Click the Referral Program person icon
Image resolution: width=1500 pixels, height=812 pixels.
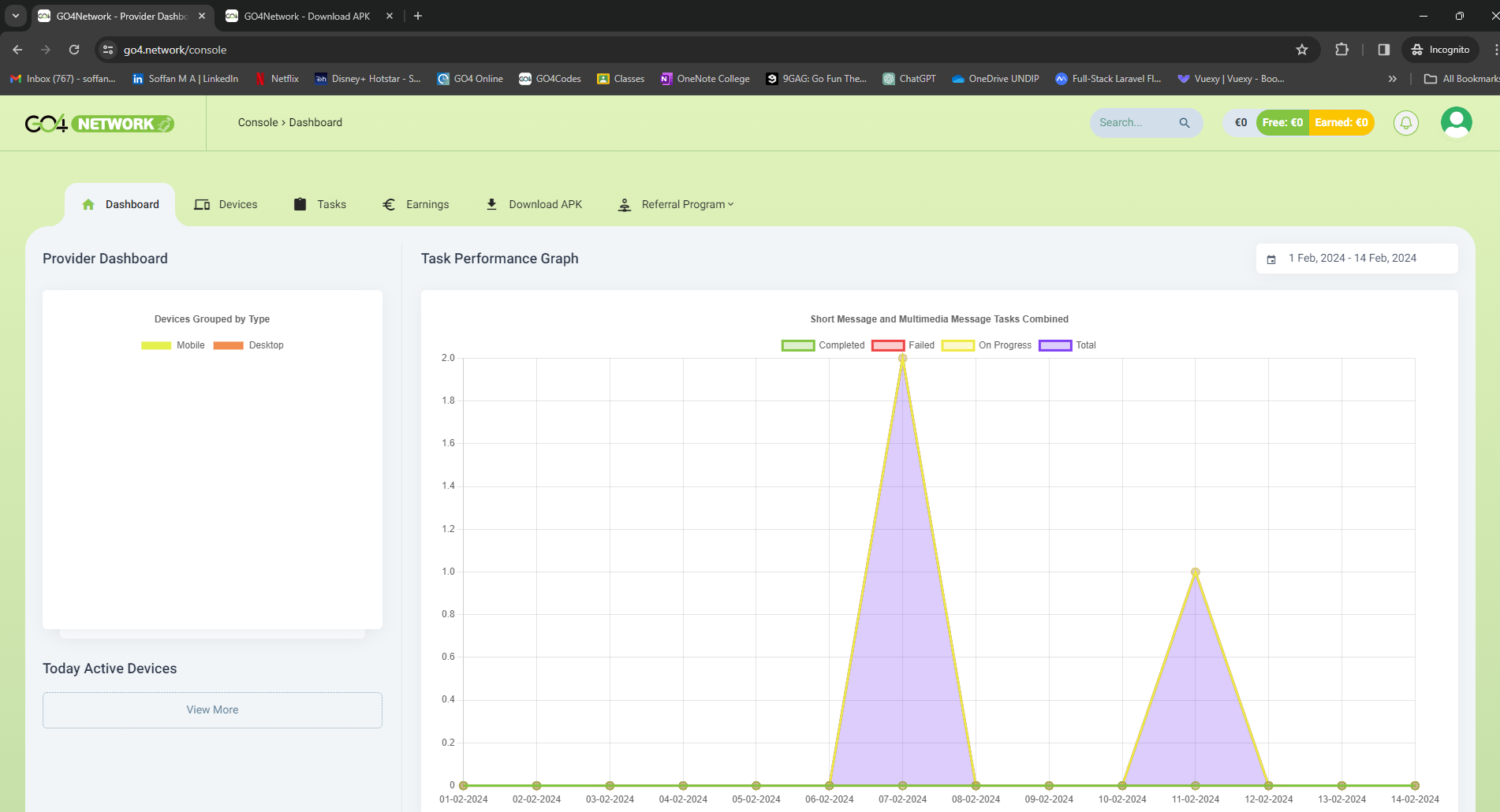[625, 205]
